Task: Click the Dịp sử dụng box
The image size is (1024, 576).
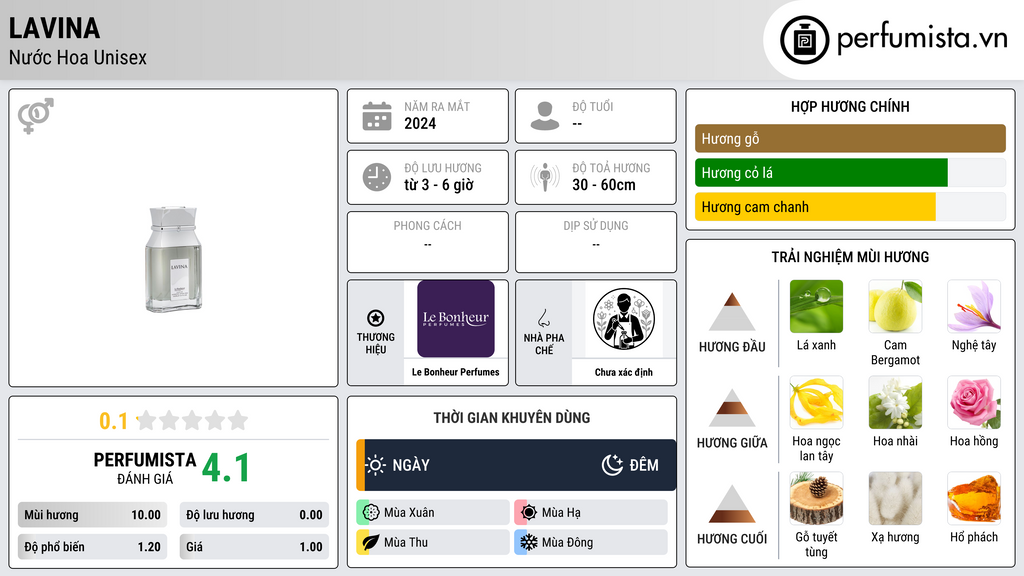Action: (596, 242)
